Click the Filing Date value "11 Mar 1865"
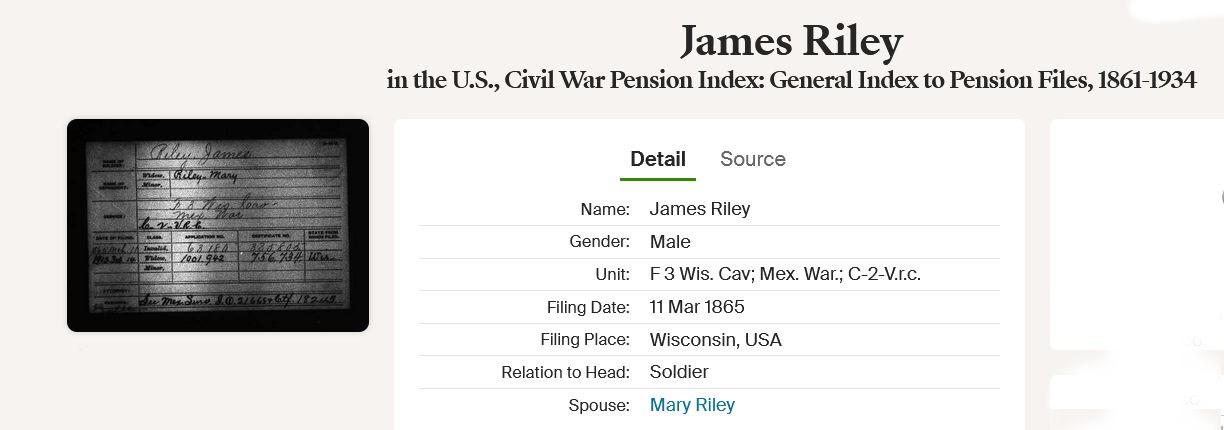Viewport: 1224px width, 430px height. pyautogui.click(x=697, y=307)
